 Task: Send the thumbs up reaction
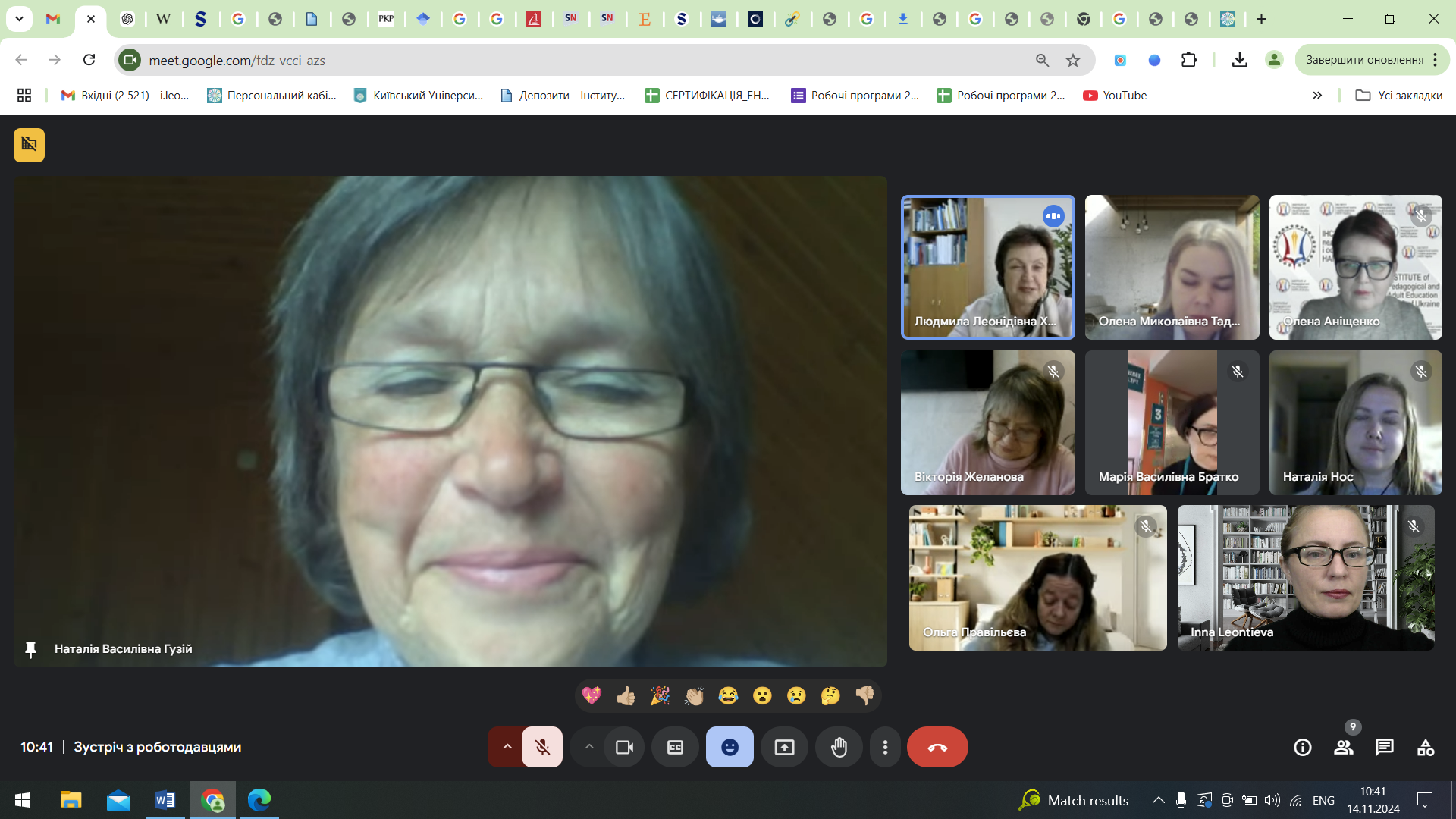(x=626, y=695)
